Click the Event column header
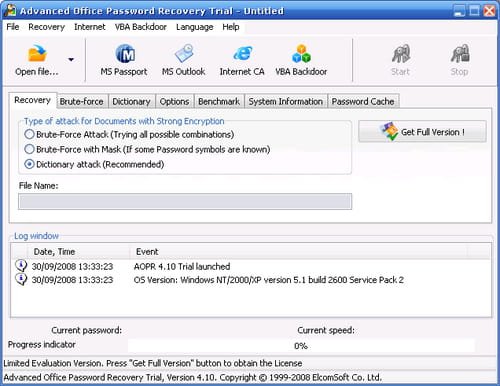 (x=298, y=252)
